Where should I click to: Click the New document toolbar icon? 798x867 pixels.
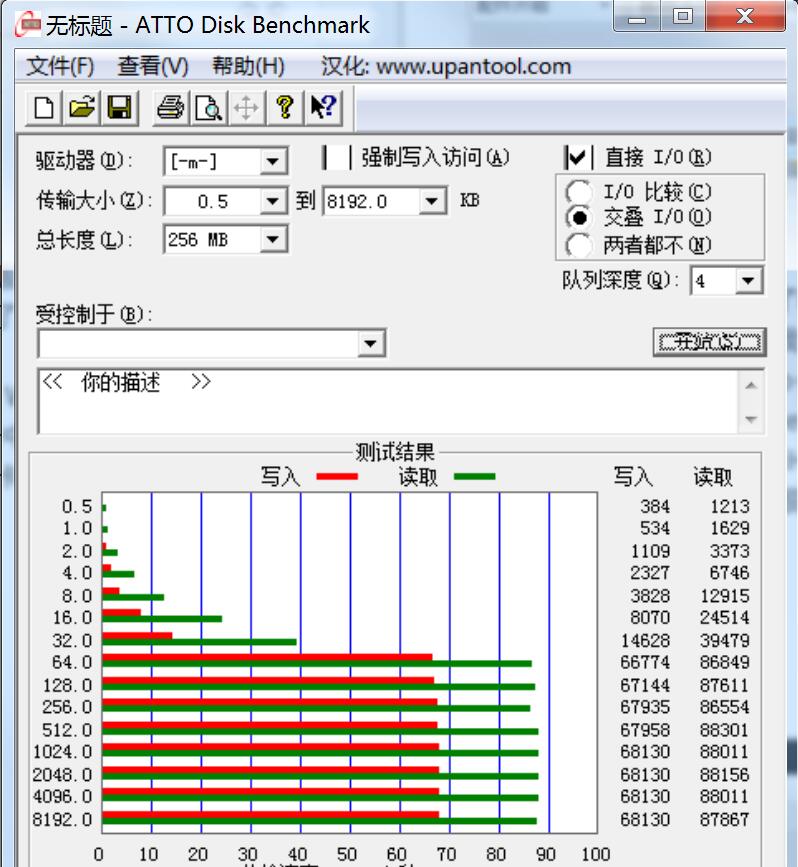tap(44, 107)
